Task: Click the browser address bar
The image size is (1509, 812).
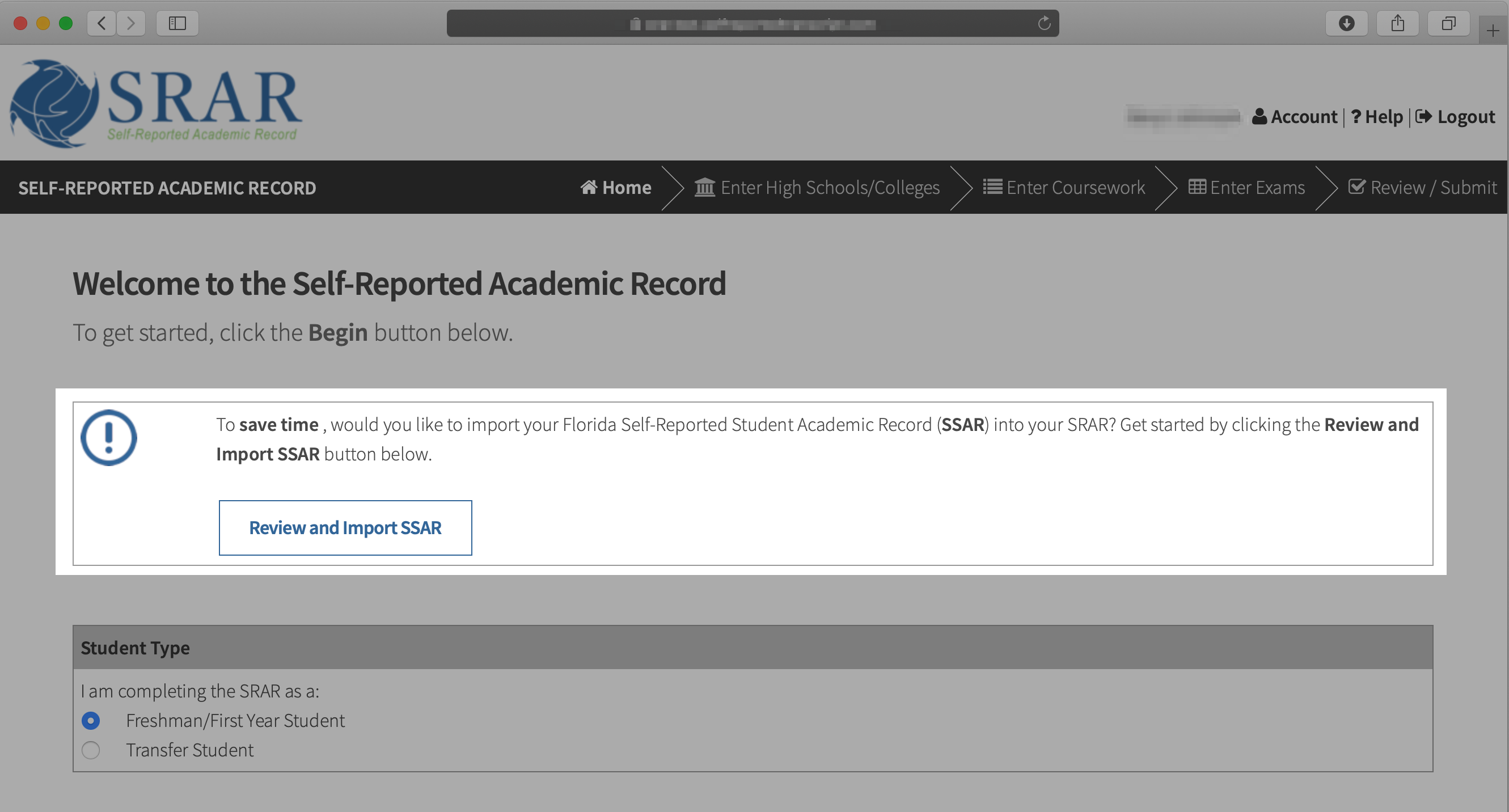Action: [x=753, y=24]
